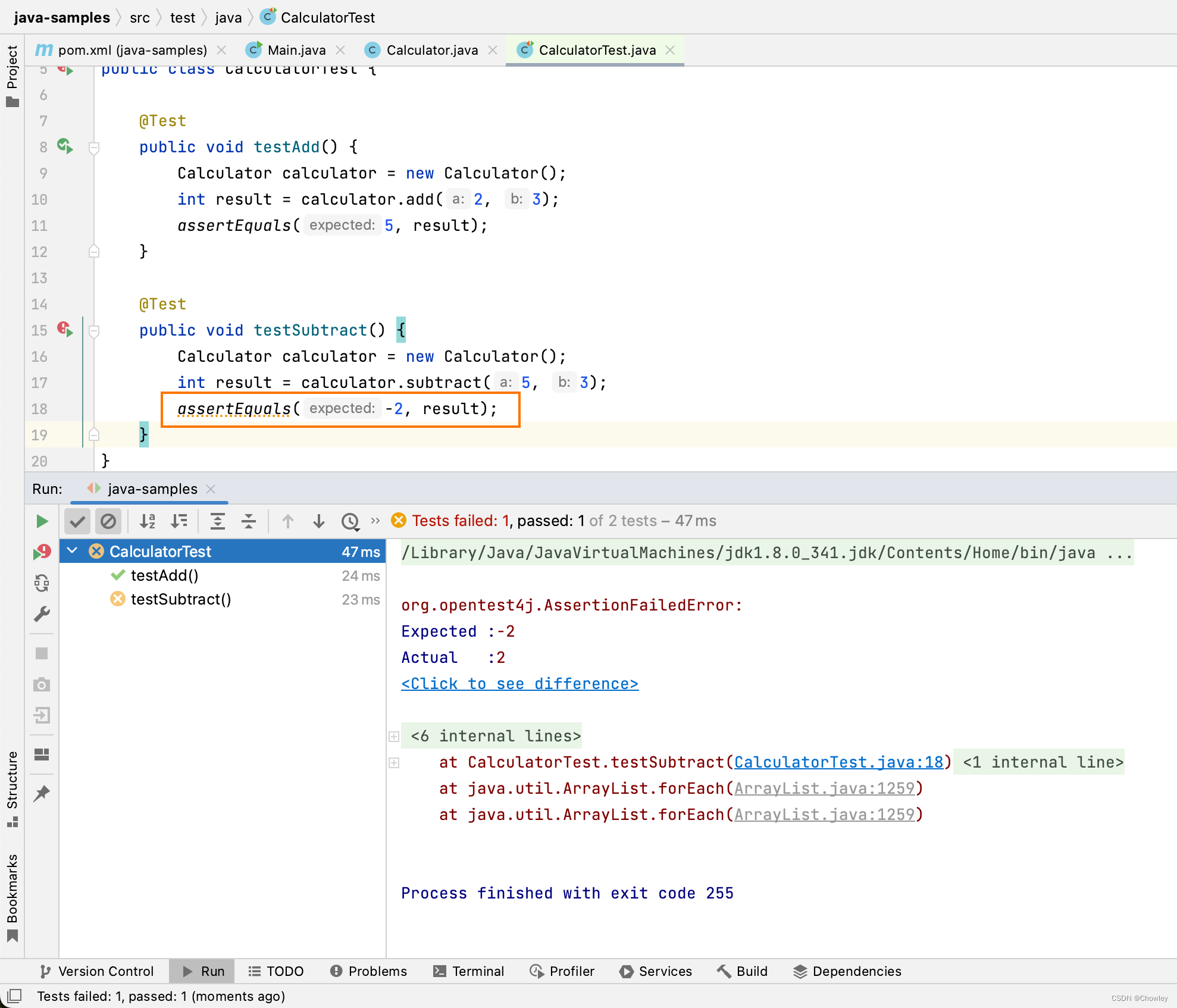Open '<Click to see difference>' comparison link

point(519,683)
